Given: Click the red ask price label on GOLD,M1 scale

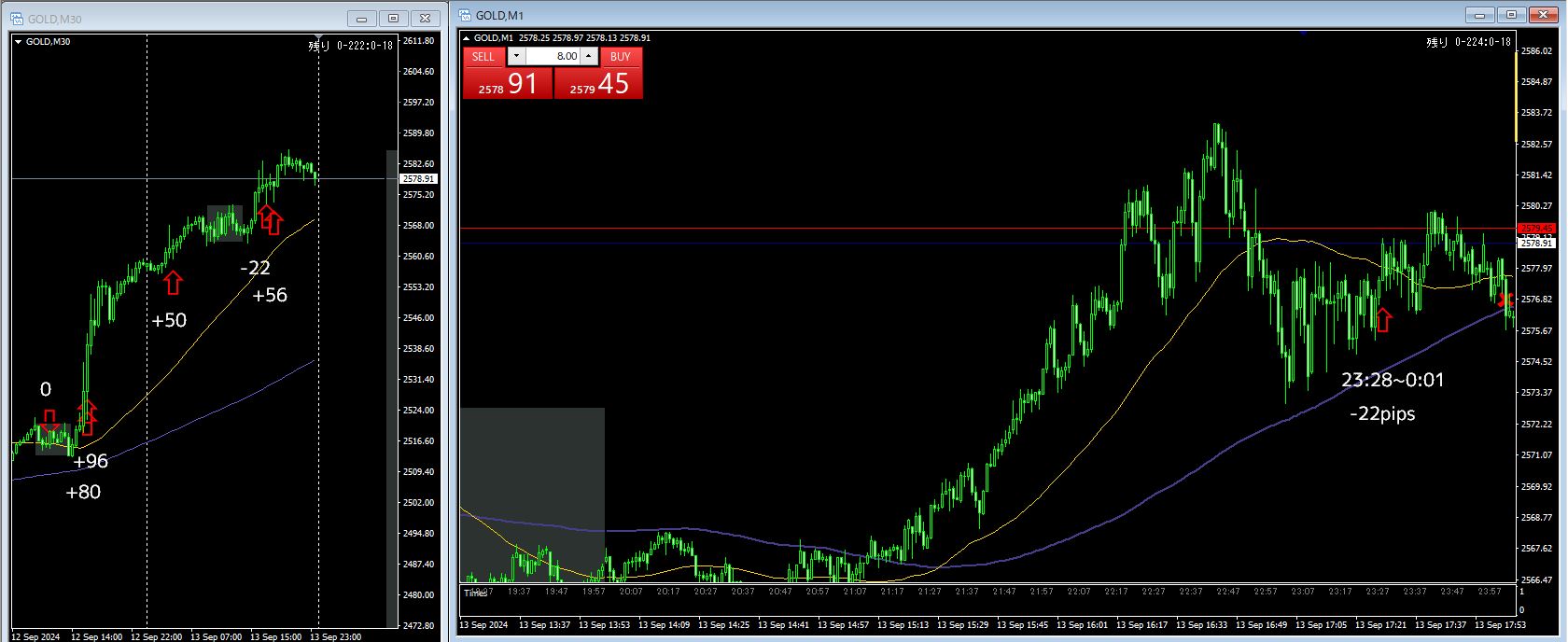Looking at the screenshot, I should tap(1535, 228).
